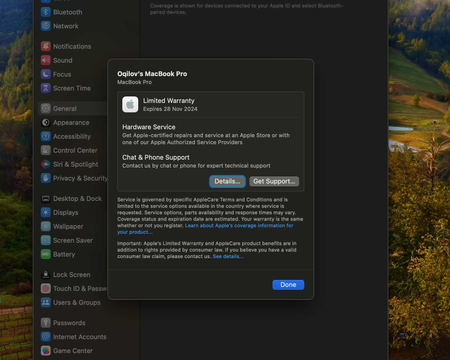
Task: Click the Control Center icon
Action: (x=46, y=150)
